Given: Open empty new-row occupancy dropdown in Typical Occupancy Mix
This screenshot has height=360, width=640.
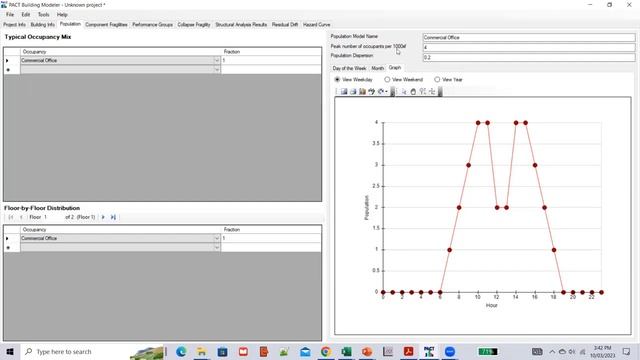Looking at the screenshot, I should point(217,70).
